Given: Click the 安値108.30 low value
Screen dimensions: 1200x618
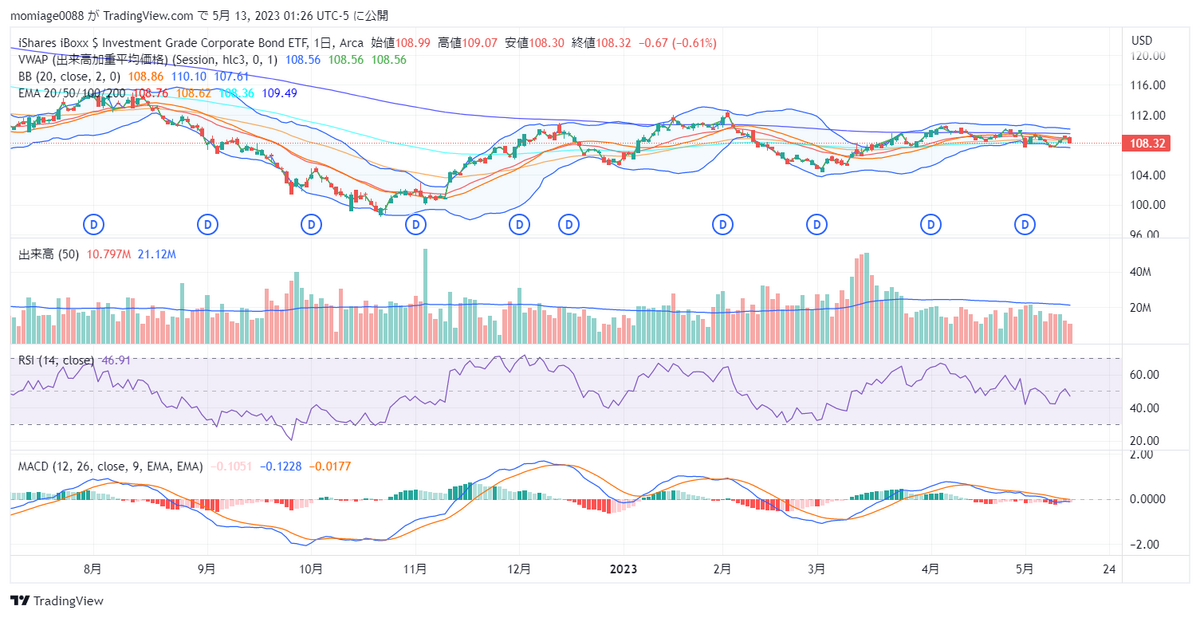Looking at the screenshot, I should [534, 43].
